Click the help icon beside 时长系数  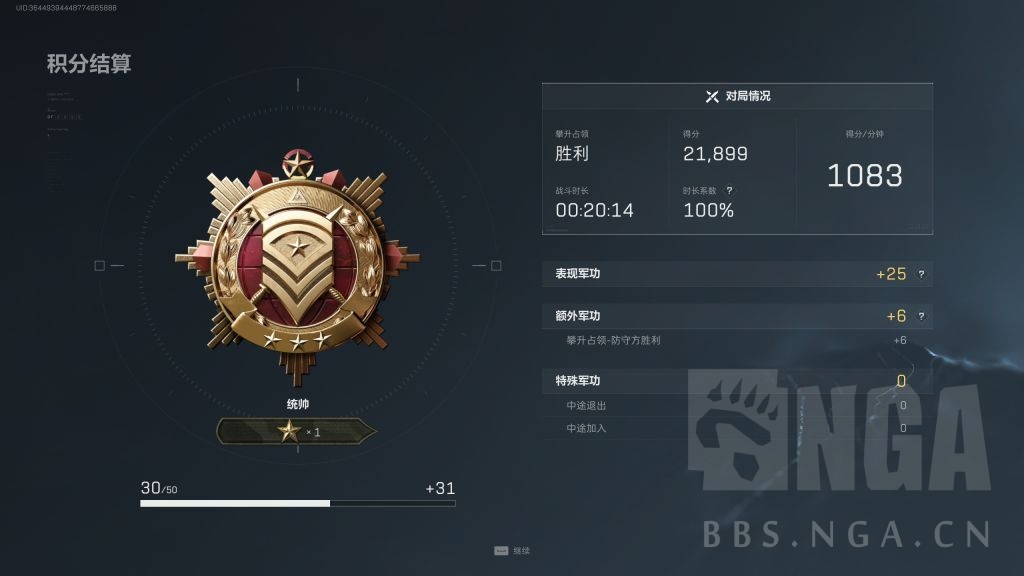click(729, 191)
